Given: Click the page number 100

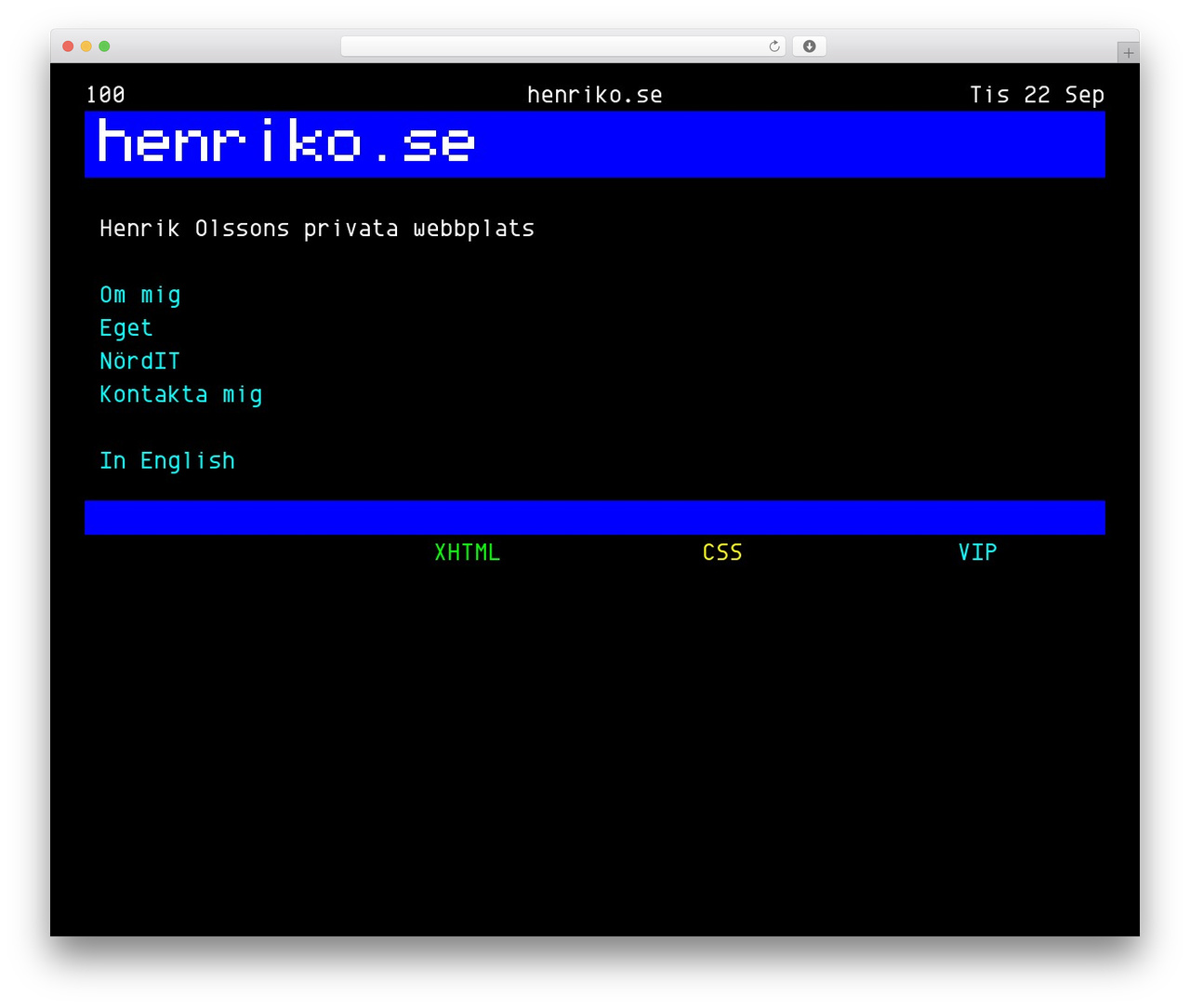Looking at the screenshot, I should 105,95.
